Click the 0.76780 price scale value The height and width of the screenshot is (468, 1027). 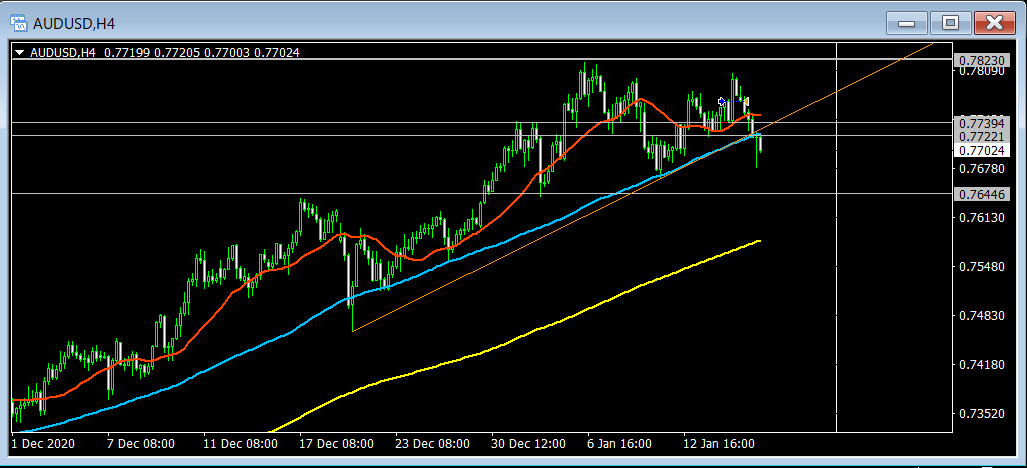[982, 169]
